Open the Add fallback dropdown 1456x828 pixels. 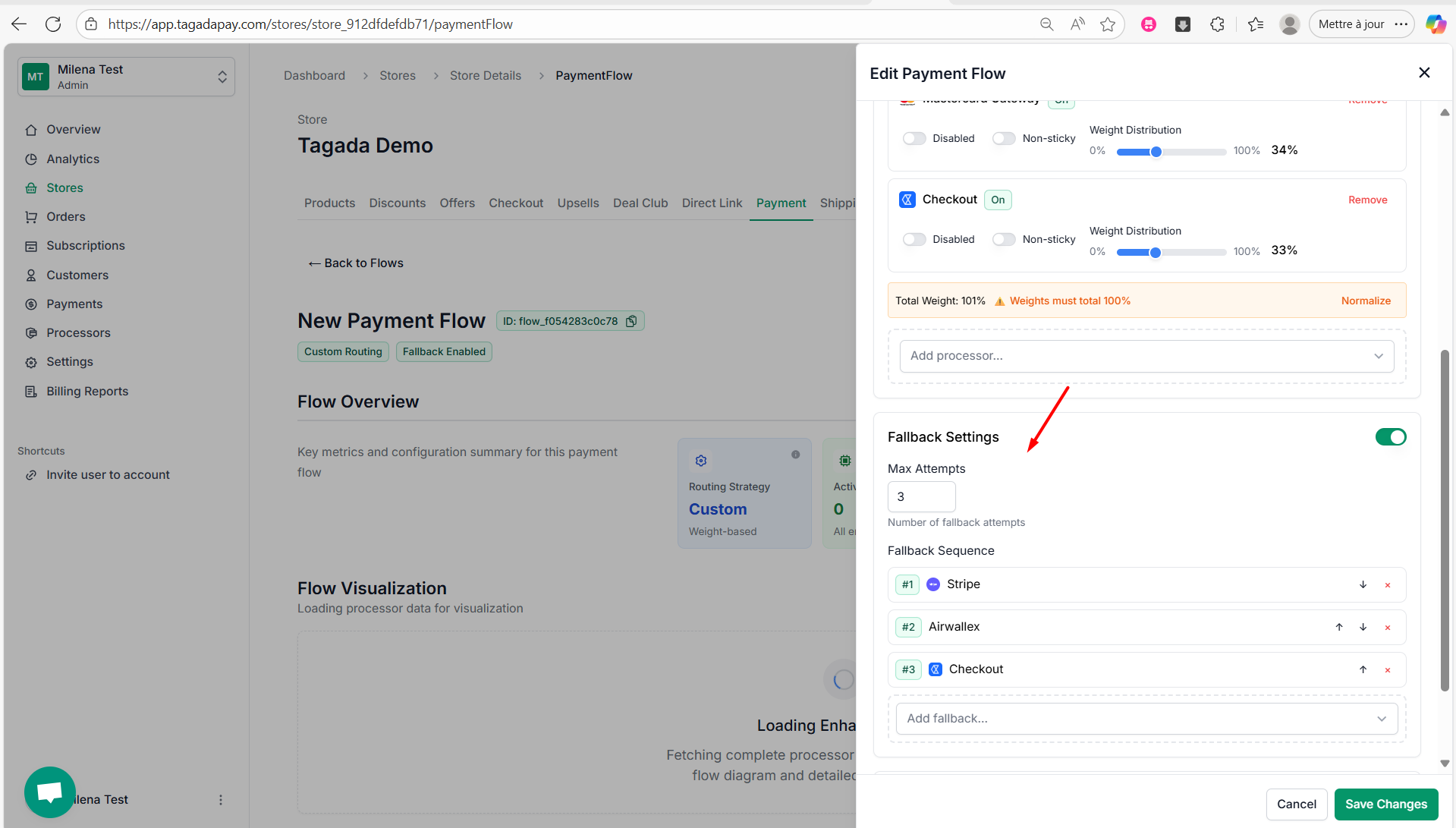tap(1146, 719)
